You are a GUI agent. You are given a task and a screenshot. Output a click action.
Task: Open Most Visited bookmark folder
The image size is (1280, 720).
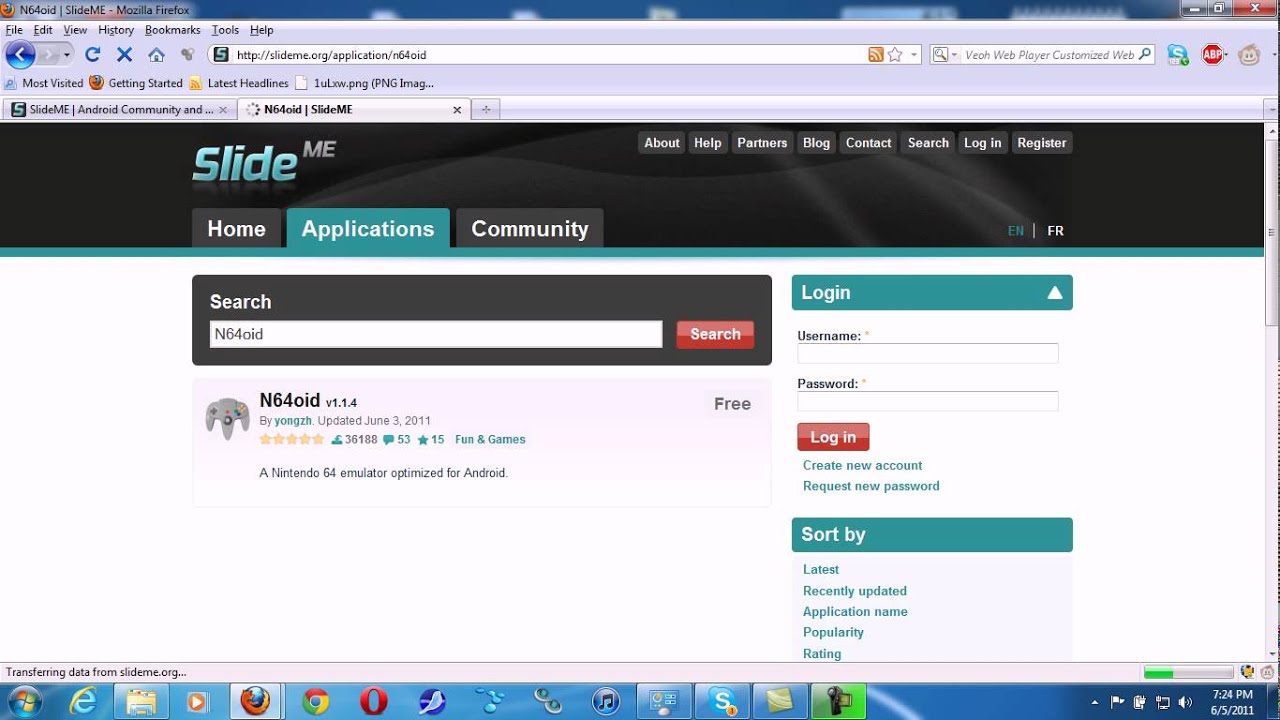pyautogui.click(x=44, y=83)
